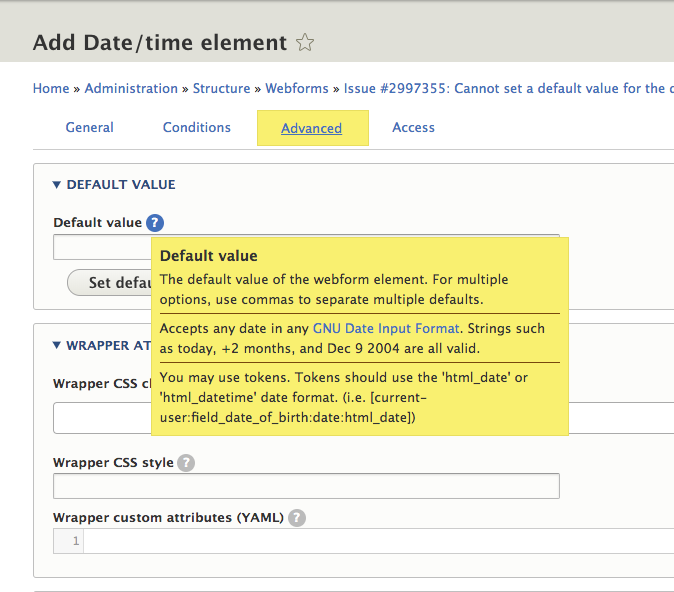Click into the Wrapper CSS style field
This screenshot has height=592, width=674.
(305, 486)
